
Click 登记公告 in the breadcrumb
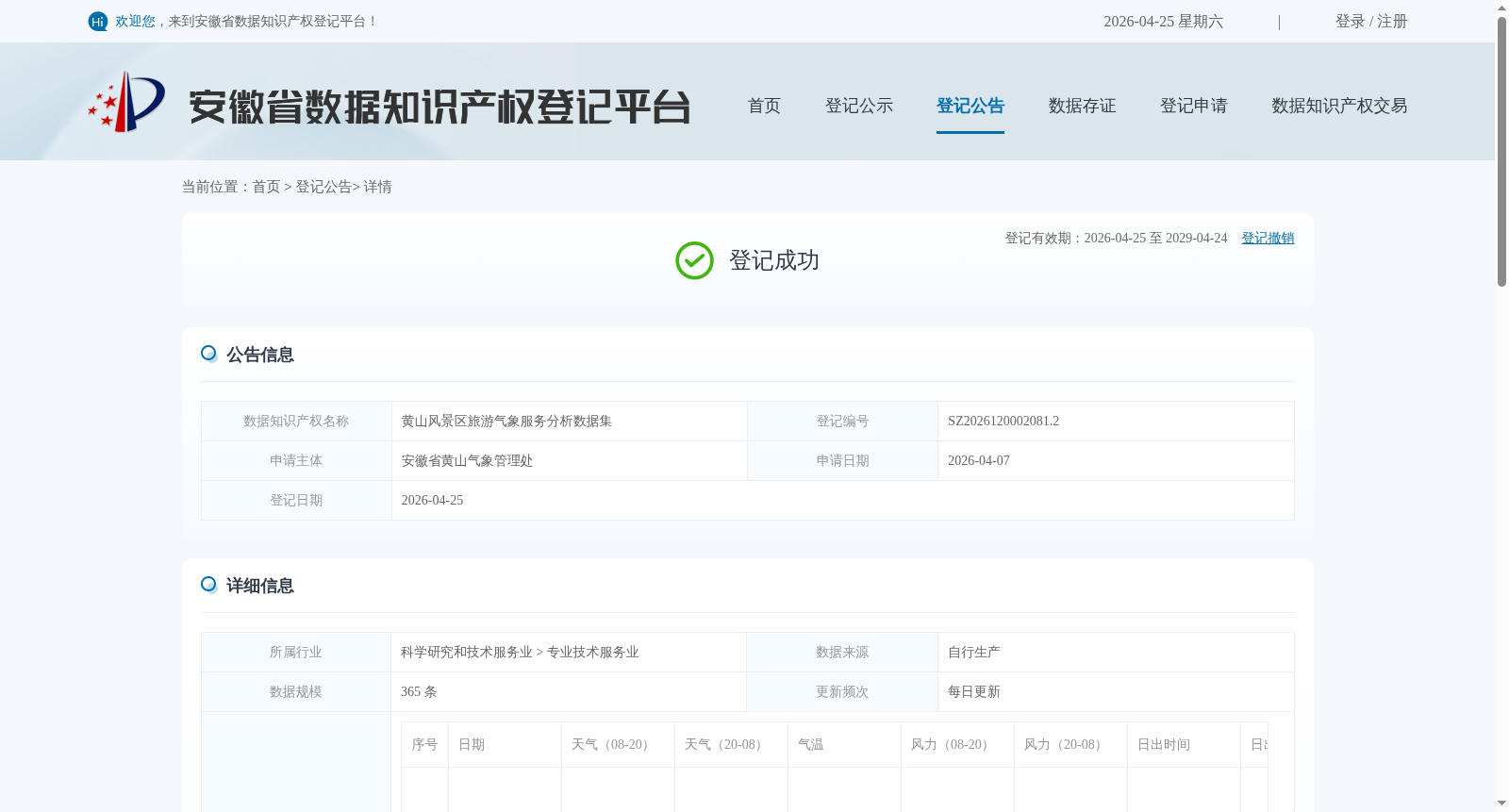pos(323,187)
